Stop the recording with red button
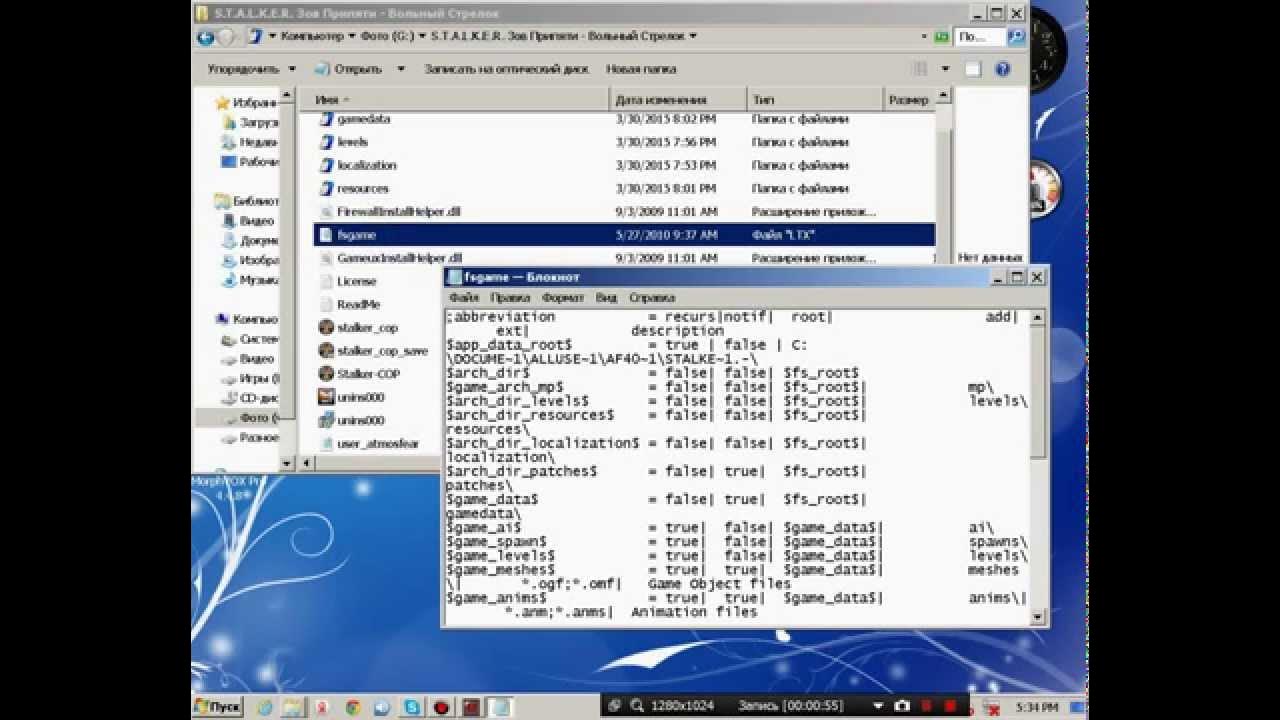Image resolution: width=1280 pixels, height=720 pixels. click(951, 706)
